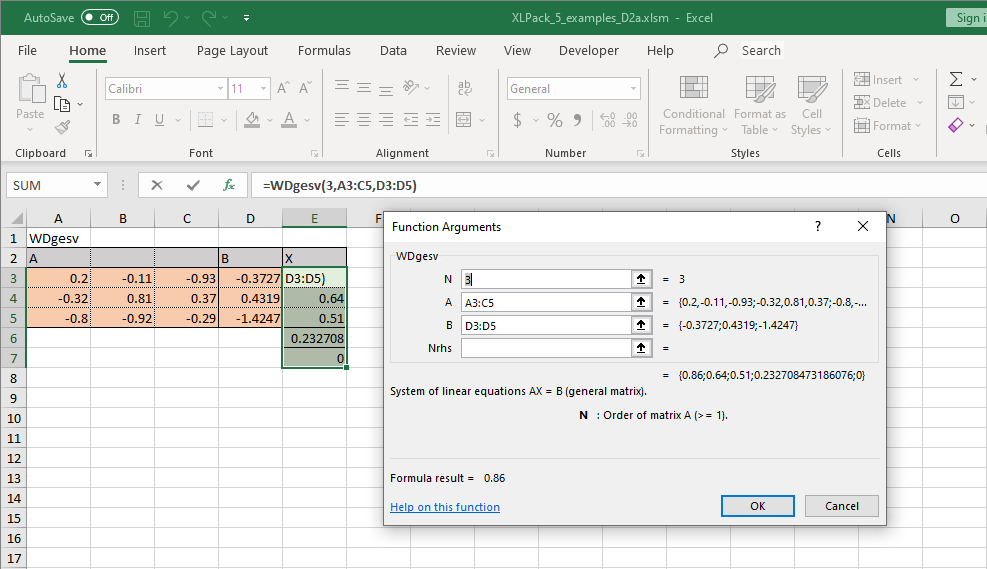Click OK in Function Arguments dialog
The image size is (987, 569).
pyautogui.click(x=757, y=506)
